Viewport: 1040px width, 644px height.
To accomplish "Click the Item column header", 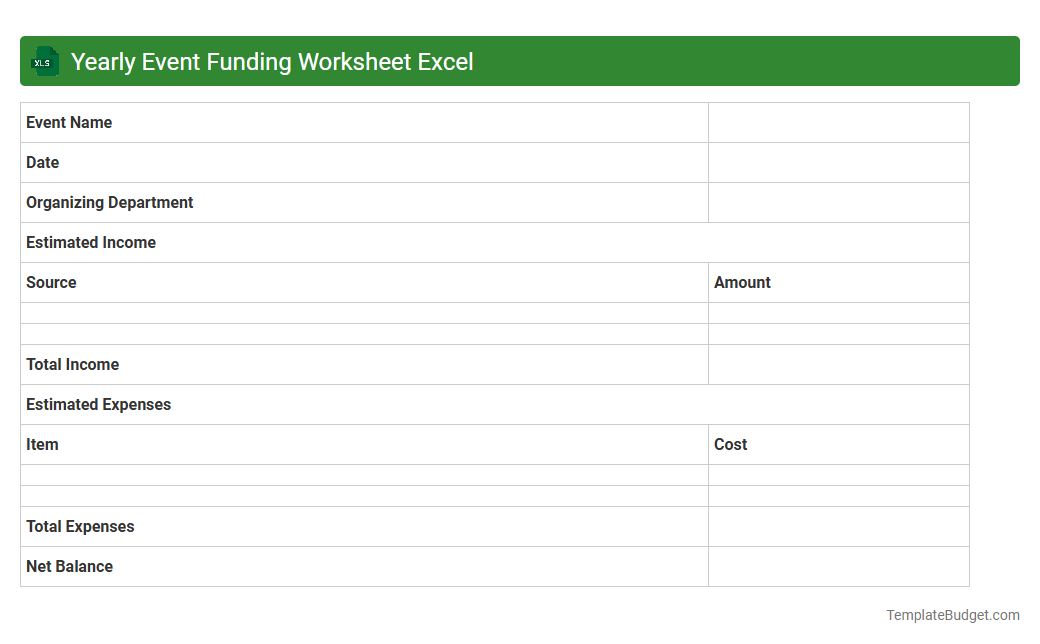I will 42,444.
